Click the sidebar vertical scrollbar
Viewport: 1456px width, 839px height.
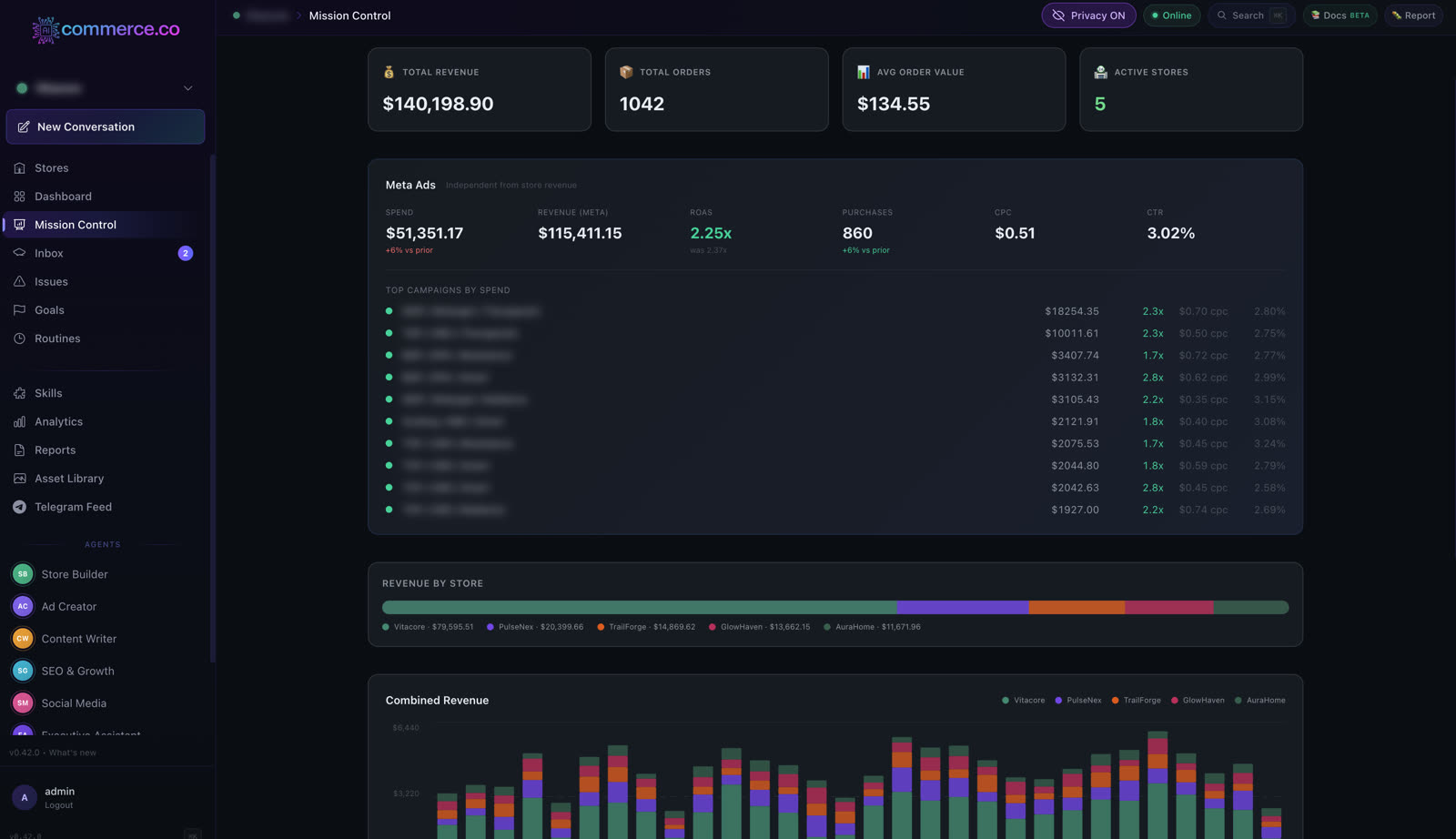pos(212,408)
